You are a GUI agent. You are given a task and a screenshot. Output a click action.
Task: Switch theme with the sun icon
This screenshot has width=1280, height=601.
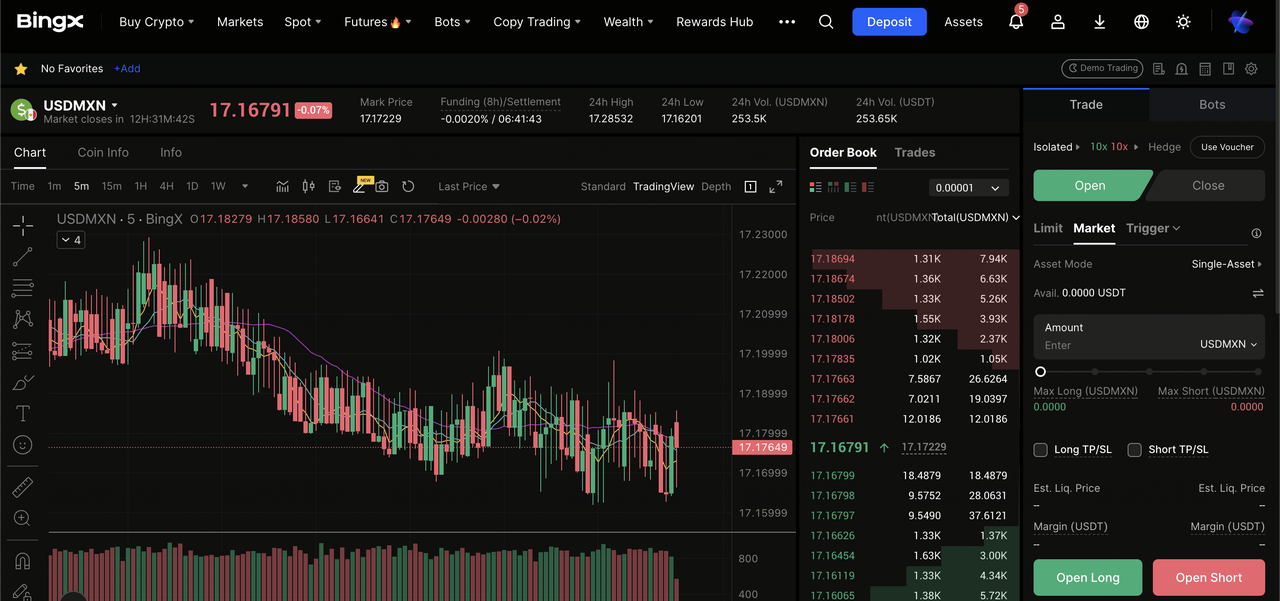point(1184,22)
